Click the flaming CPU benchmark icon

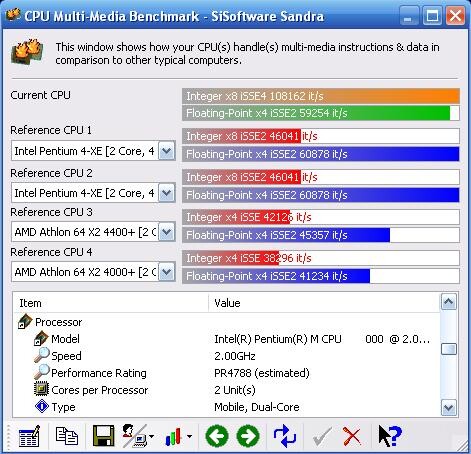pos(27,52)
